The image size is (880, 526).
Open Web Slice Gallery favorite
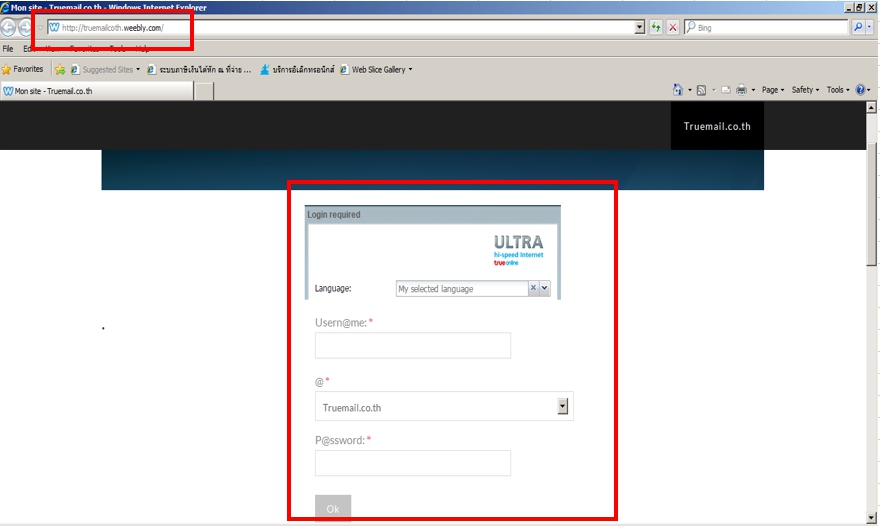(x=376, y=70)
